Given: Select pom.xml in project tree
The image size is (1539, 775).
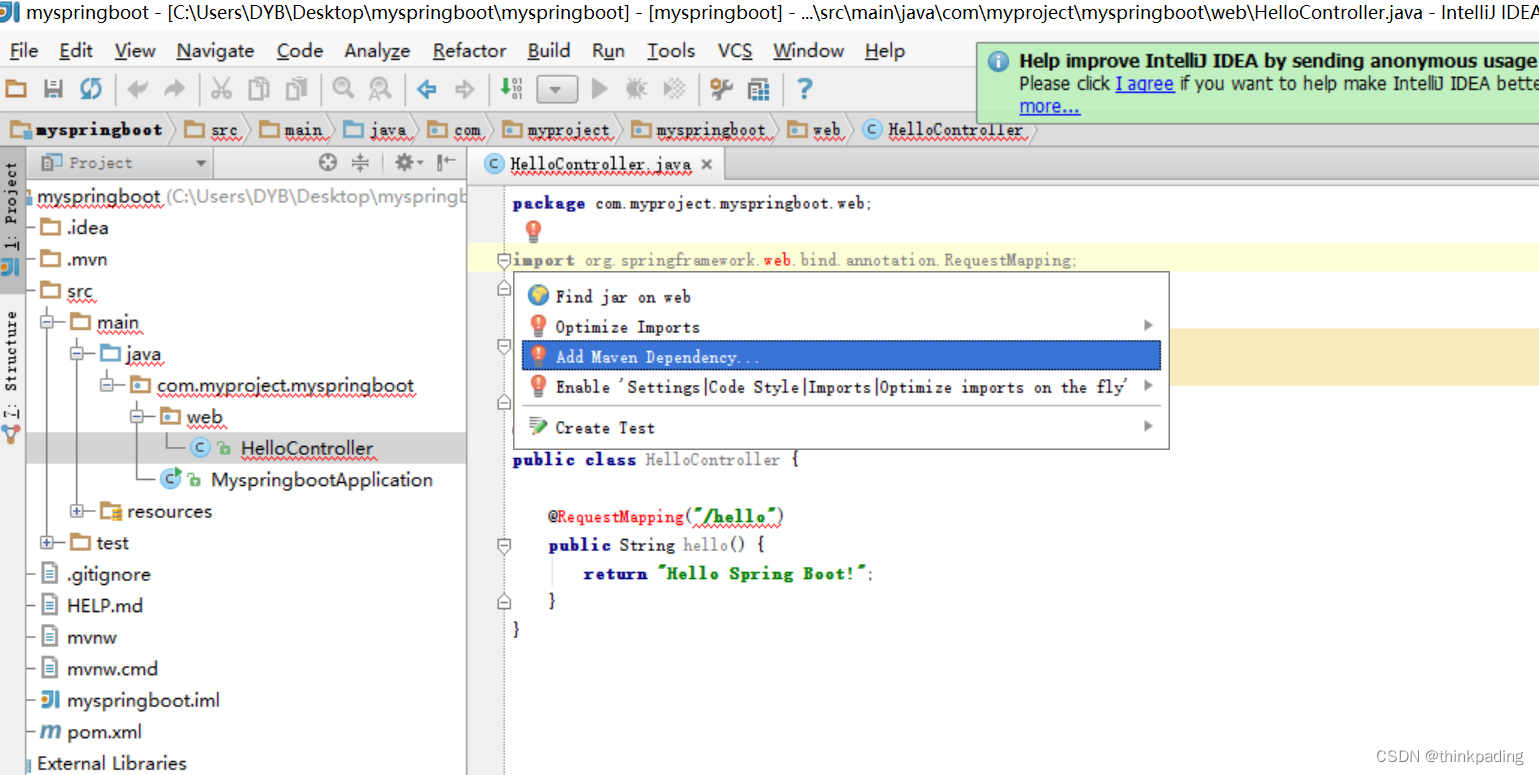Looking at the screenshot, I should pyautogui.click(x=104, y=732).
